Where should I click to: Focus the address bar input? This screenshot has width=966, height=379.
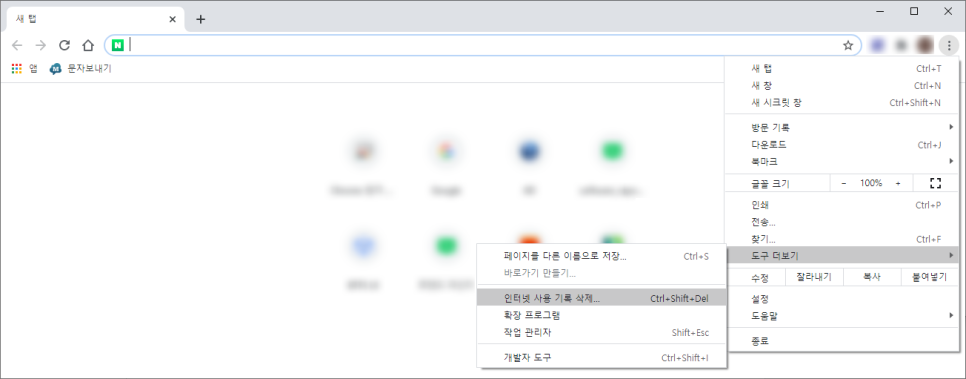483,45
